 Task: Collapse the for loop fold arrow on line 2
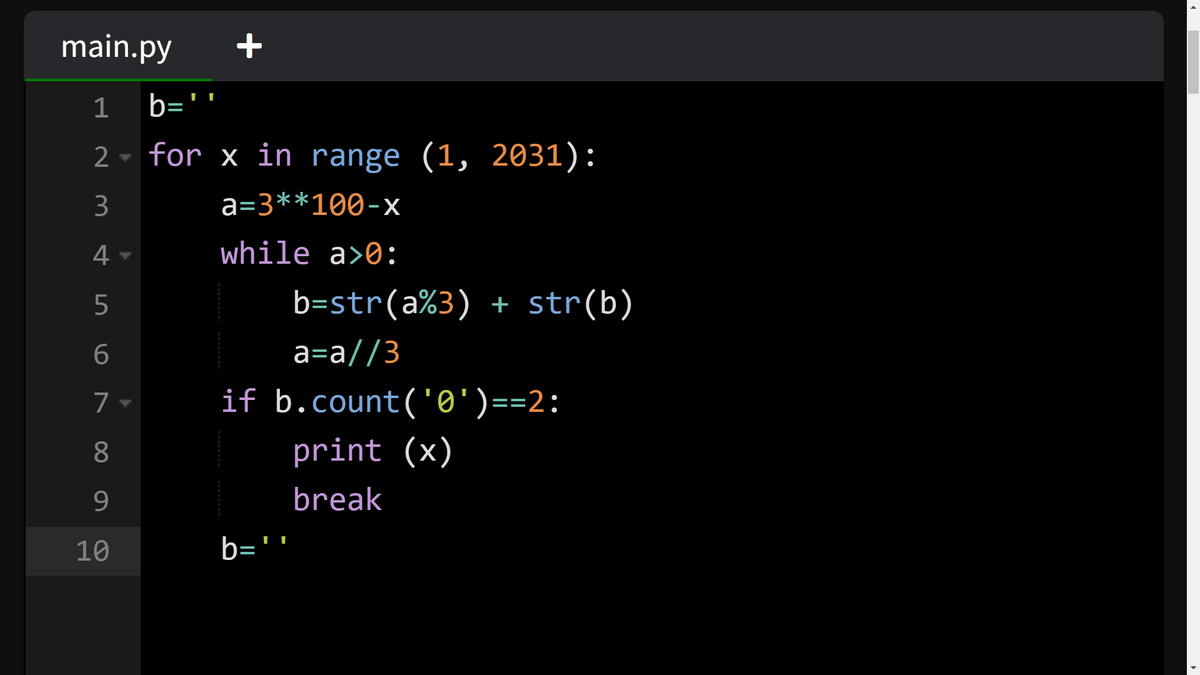[x=124, y=157]
